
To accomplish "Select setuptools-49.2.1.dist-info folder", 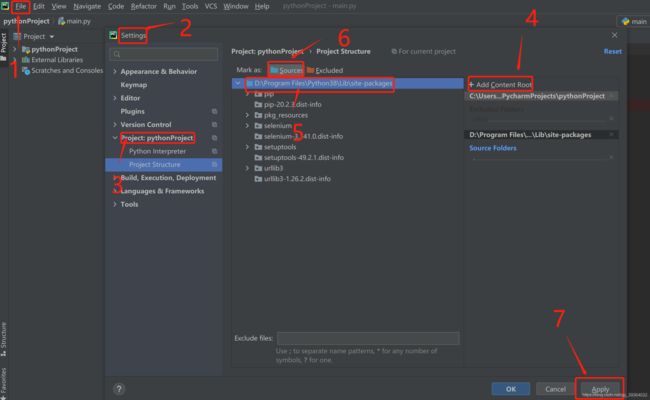I will click(303, 158).
